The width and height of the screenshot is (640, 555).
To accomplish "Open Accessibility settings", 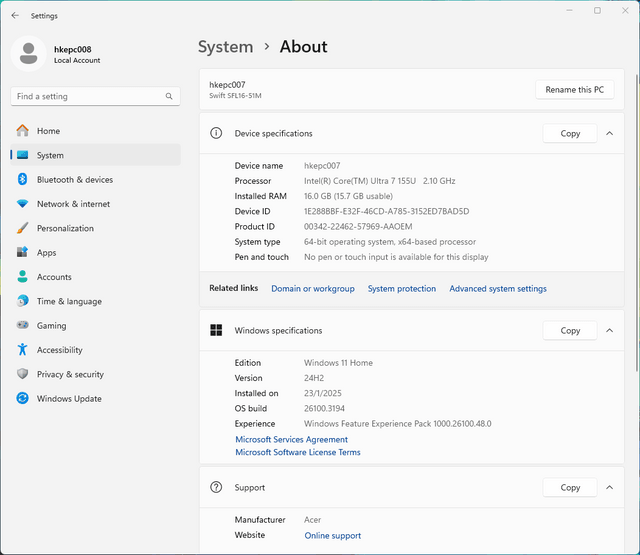I will click(x=95, y=350).
